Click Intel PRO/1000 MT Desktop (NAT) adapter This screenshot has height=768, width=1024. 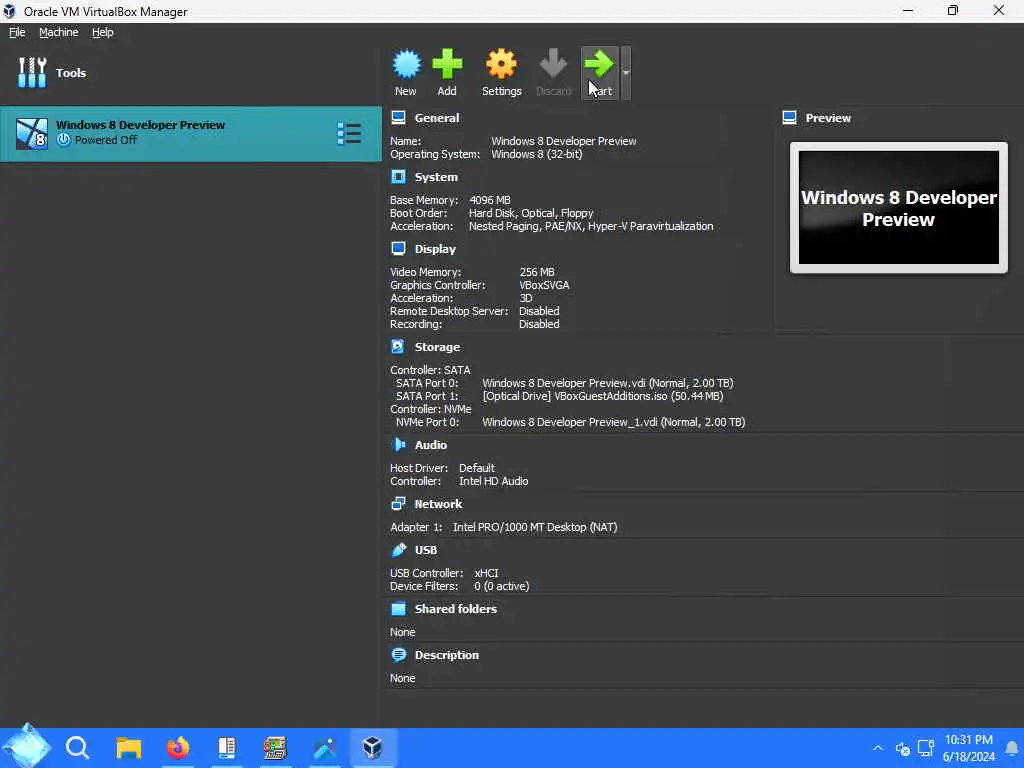(x=535, y=527)
